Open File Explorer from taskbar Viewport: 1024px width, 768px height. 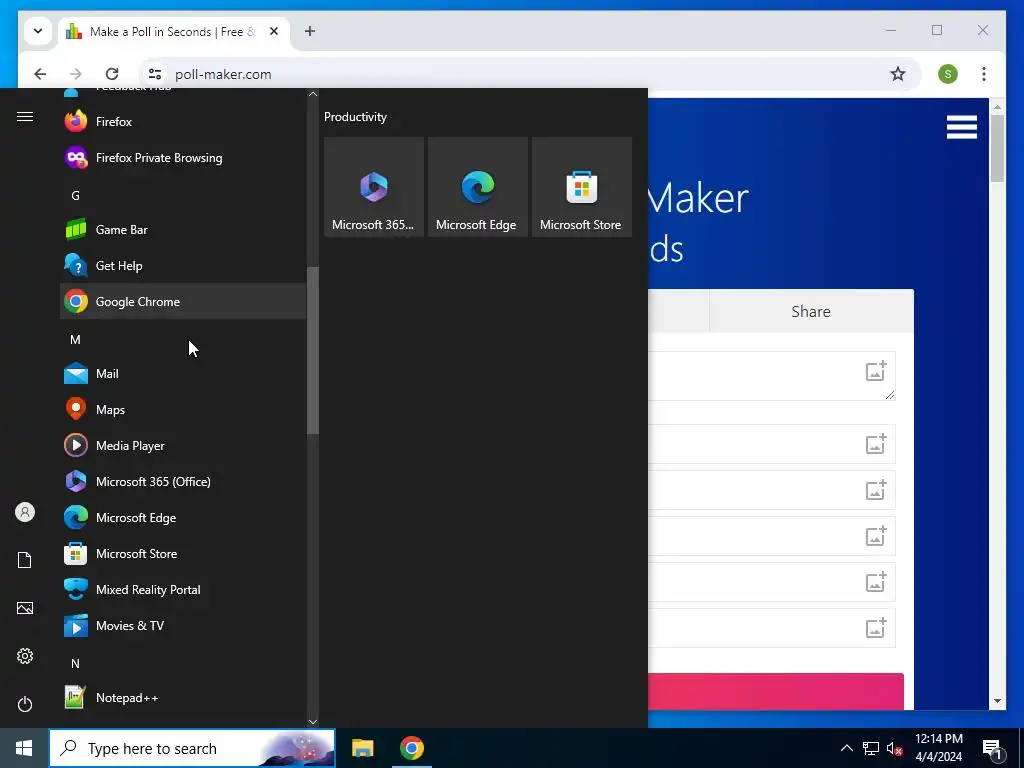(362, 748)
